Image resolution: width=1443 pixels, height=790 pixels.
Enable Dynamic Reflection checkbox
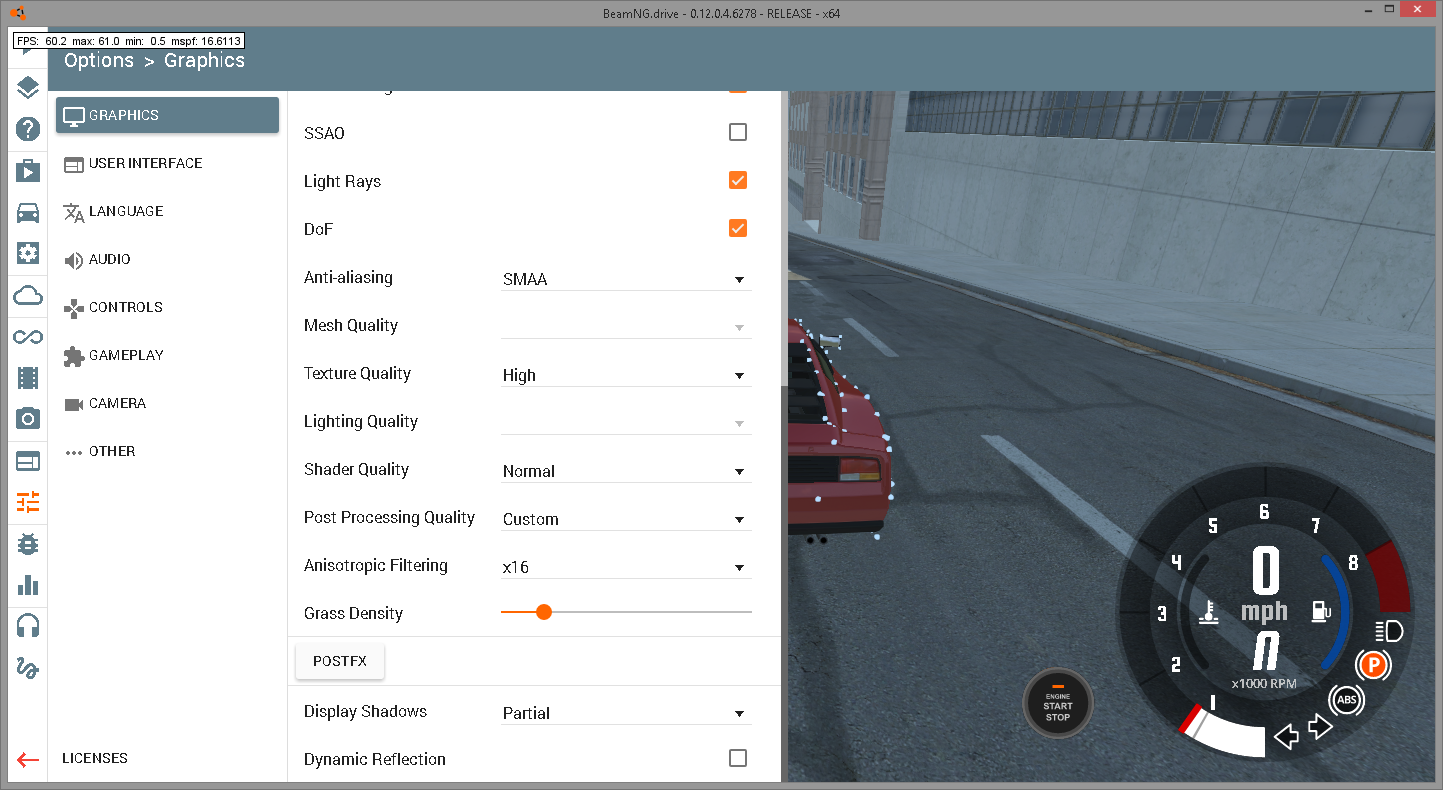(x=738, y=758)
